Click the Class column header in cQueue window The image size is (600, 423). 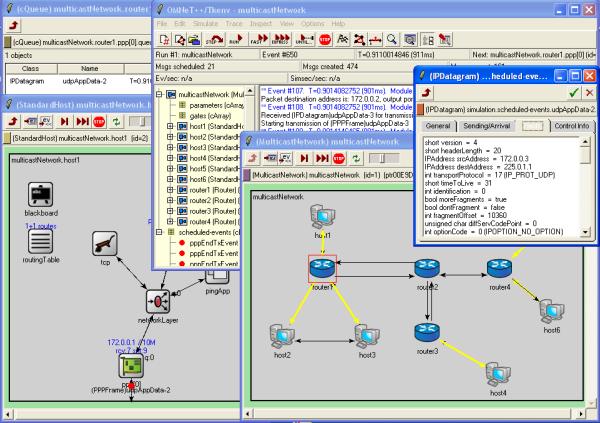pos(31,69)
